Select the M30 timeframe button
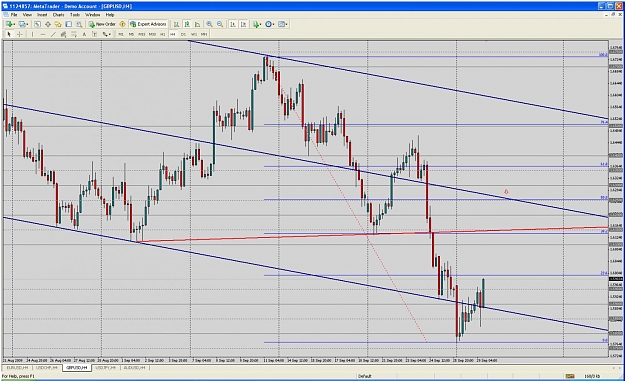The width and height of the screenshot is (625, 381). coord(152,34)
